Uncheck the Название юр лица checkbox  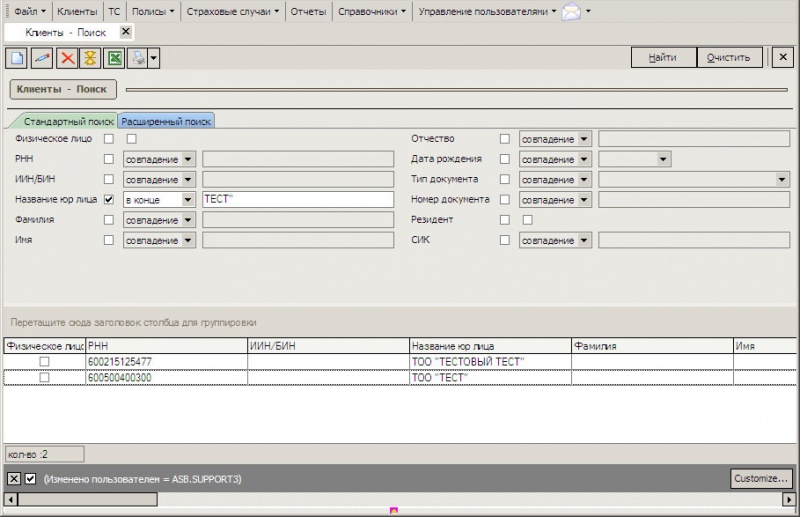point(109,199)
